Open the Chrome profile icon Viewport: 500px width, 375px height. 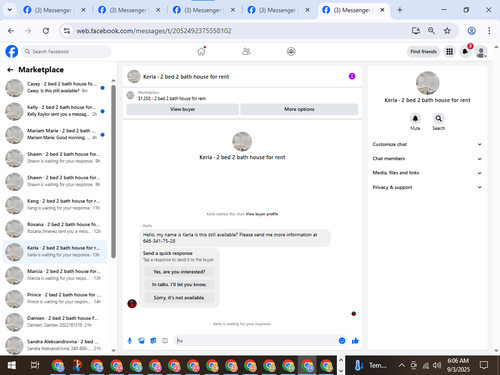click(471, 31)
